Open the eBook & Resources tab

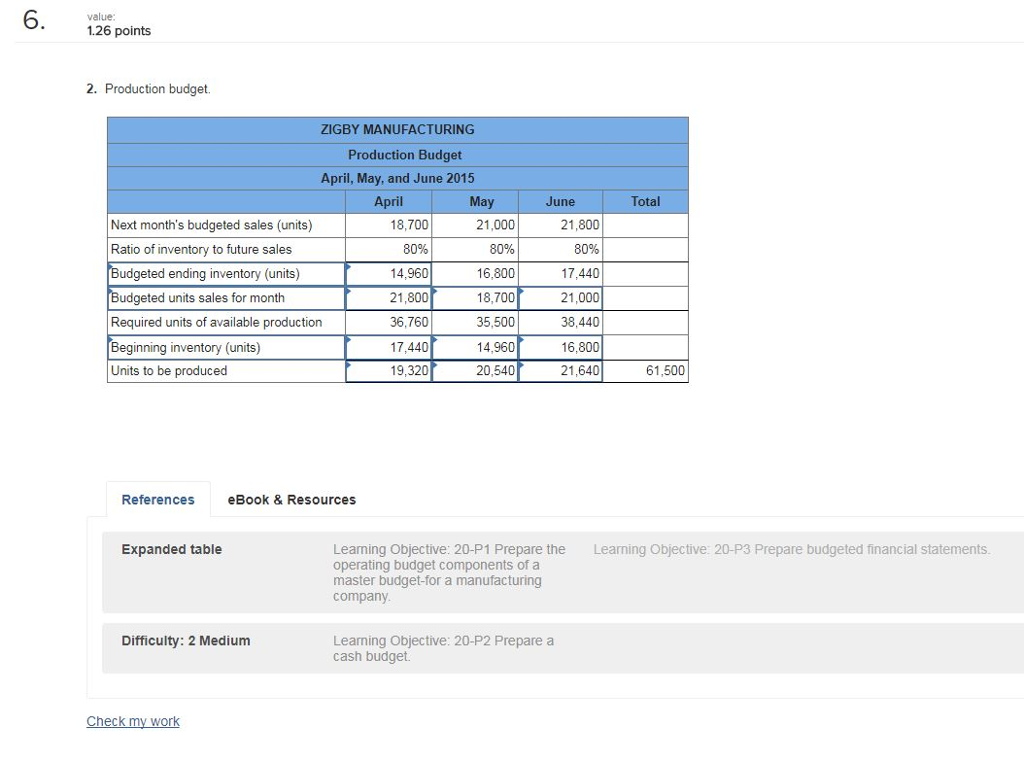tap(291, 499)
